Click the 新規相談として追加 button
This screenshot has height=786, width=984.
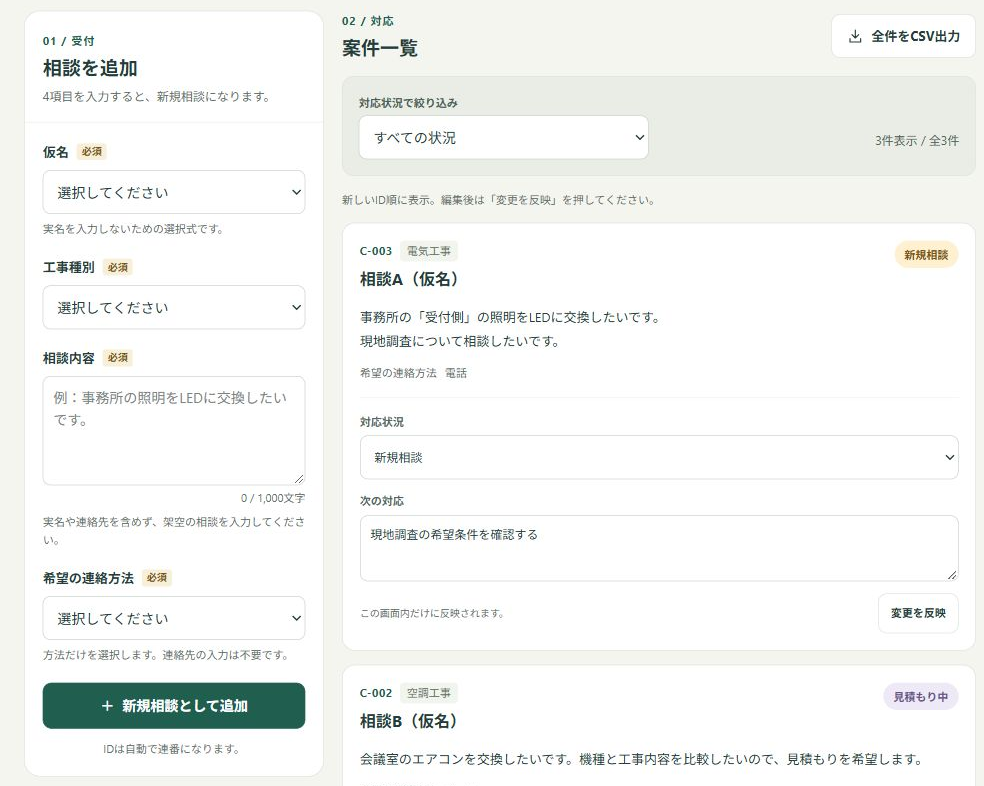pyautogui.click(x=174, y=706)
